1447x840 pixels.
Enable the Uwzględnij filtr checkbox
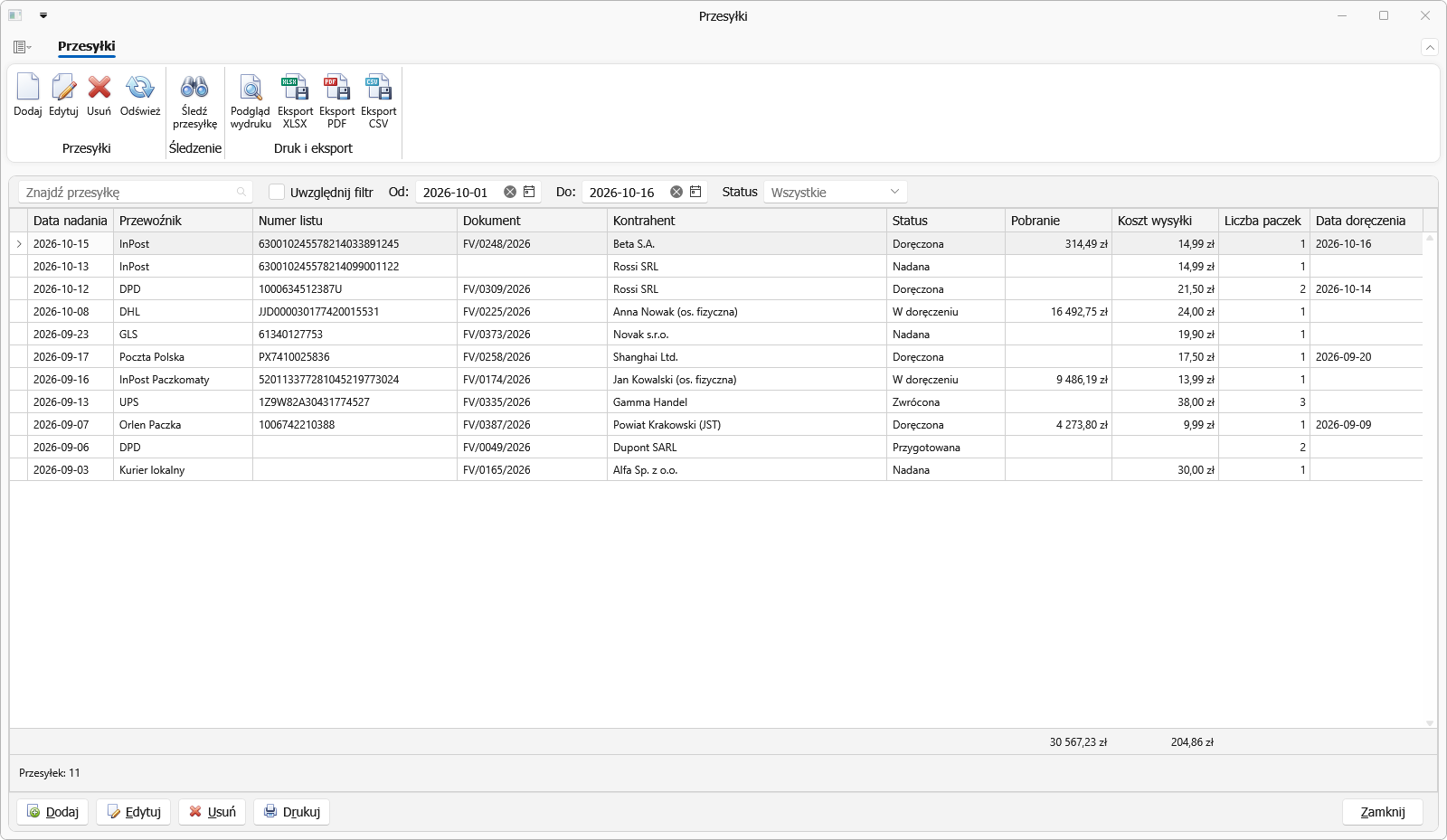277,192
